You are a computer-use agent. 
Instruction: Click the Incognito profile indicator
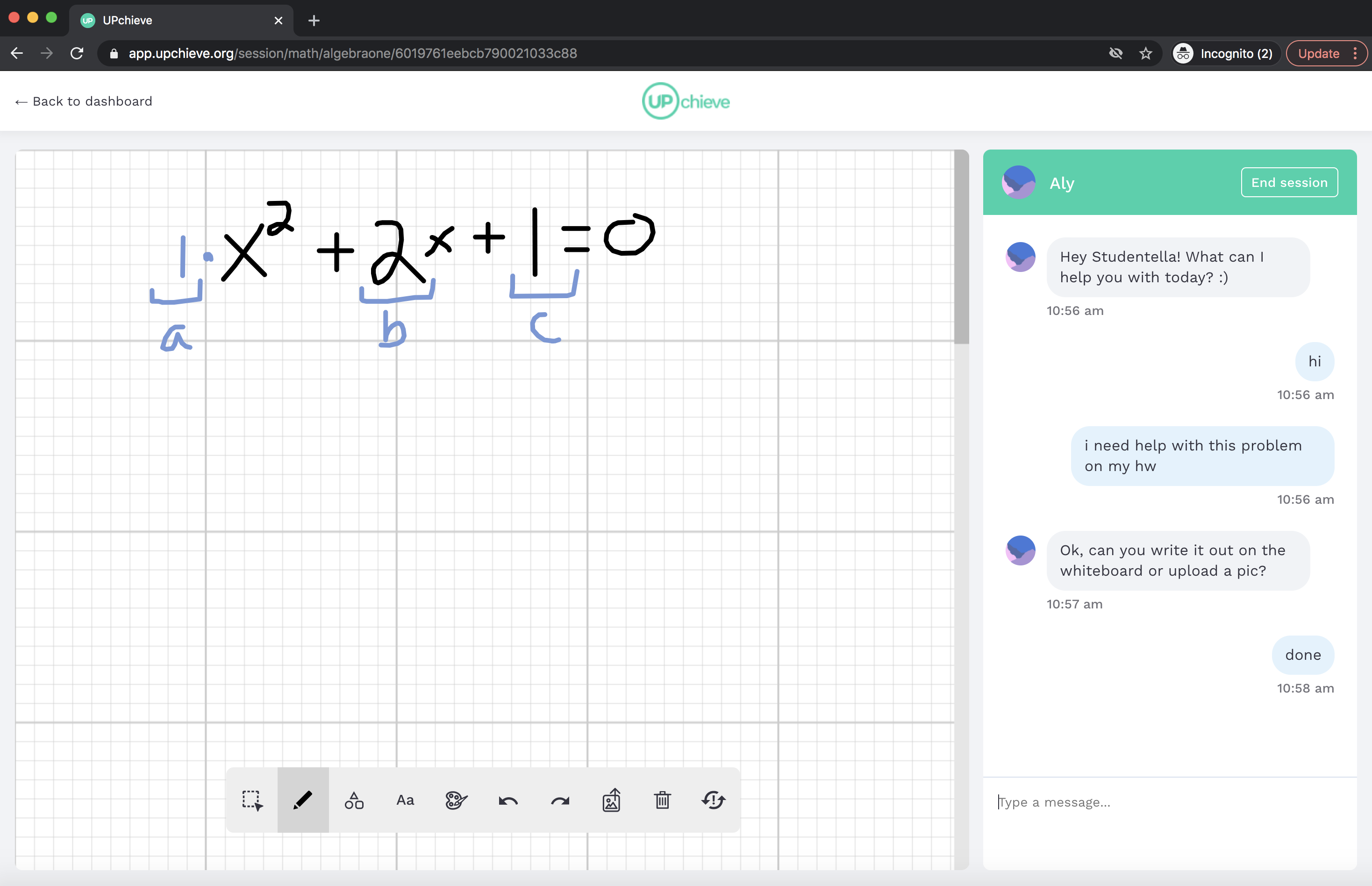coord(1223,53)
